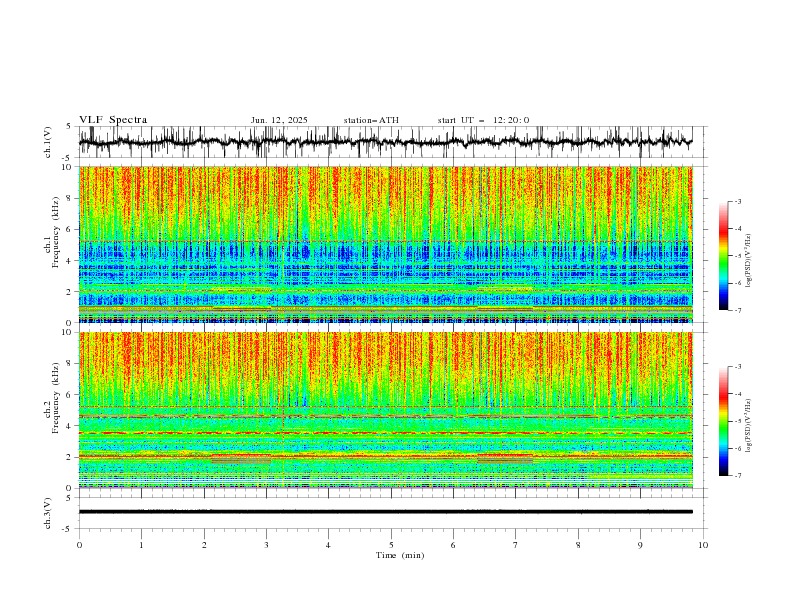Click the ch.2 frequency spectrogram panel
This screenshot has height=612, width=792.
[386, 410]
